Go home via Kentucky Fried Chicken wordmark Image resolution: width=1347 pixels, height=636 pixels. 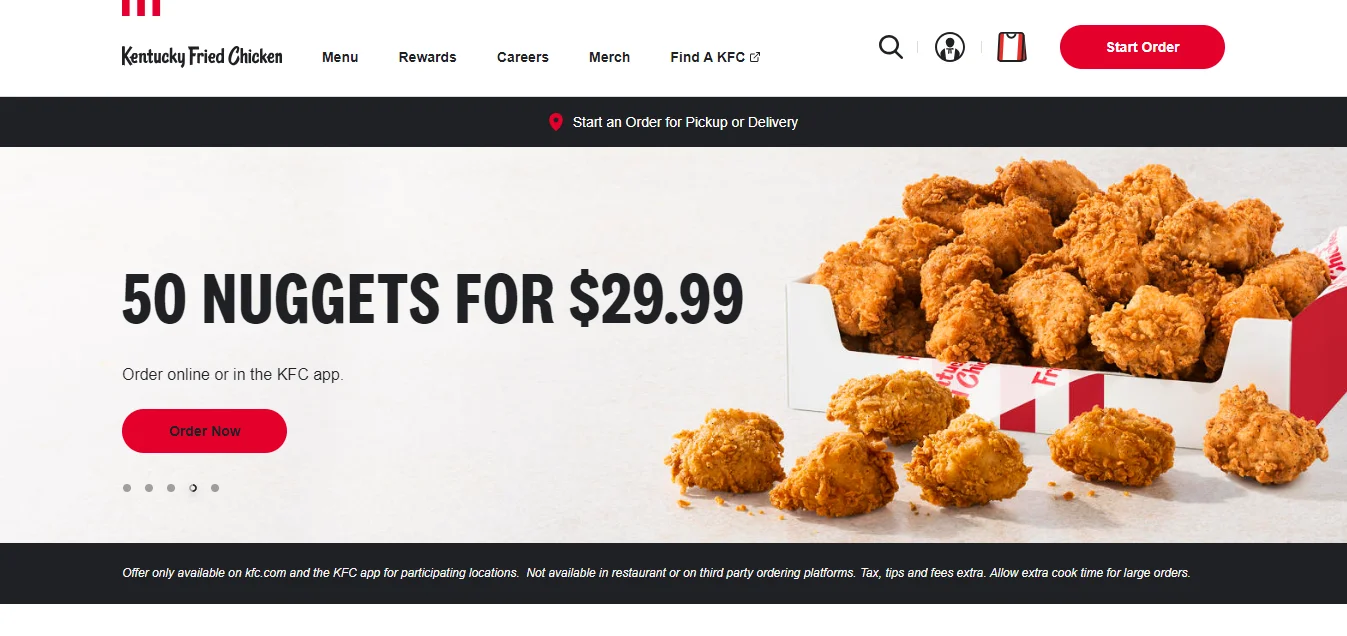202,56
